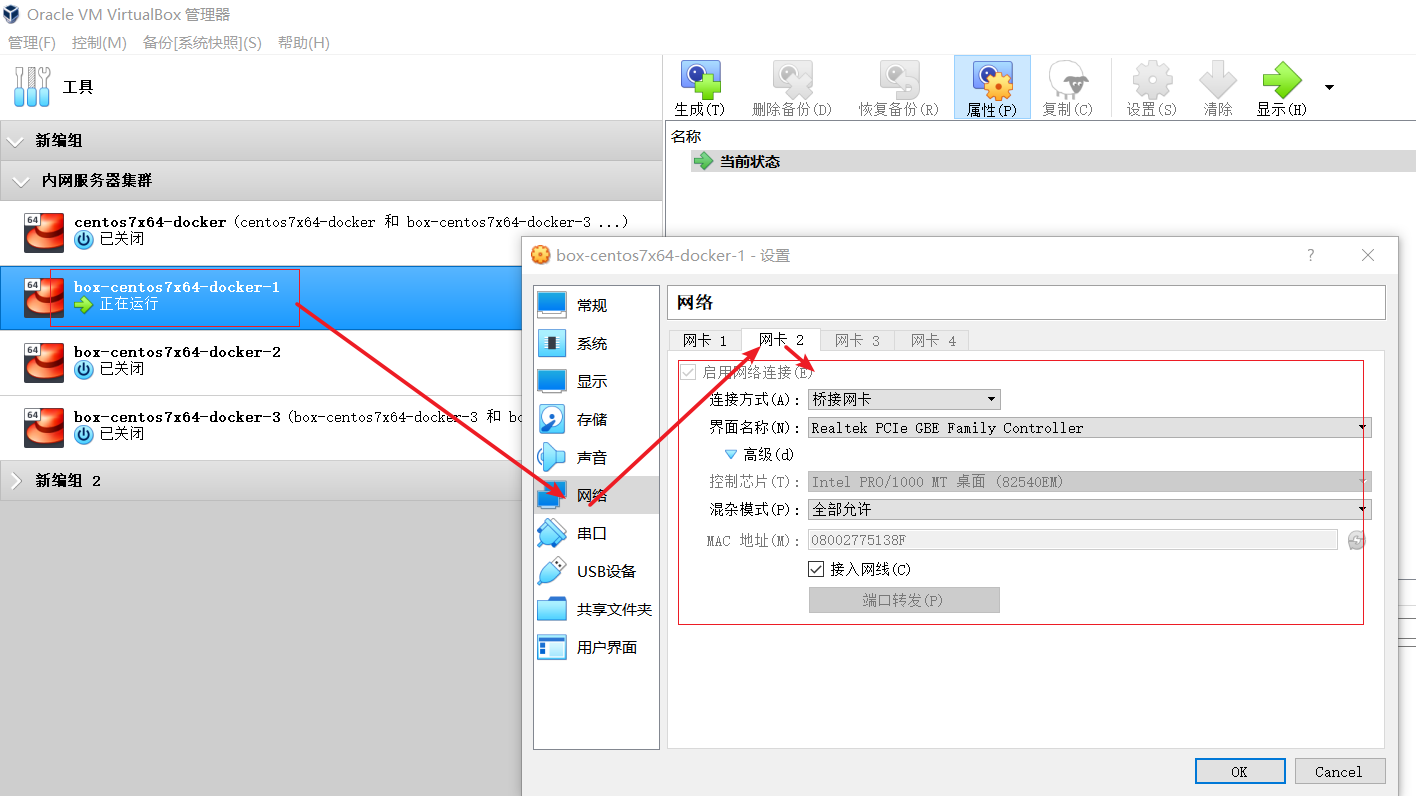Select the USB设备 settings category

pos(596,571)
